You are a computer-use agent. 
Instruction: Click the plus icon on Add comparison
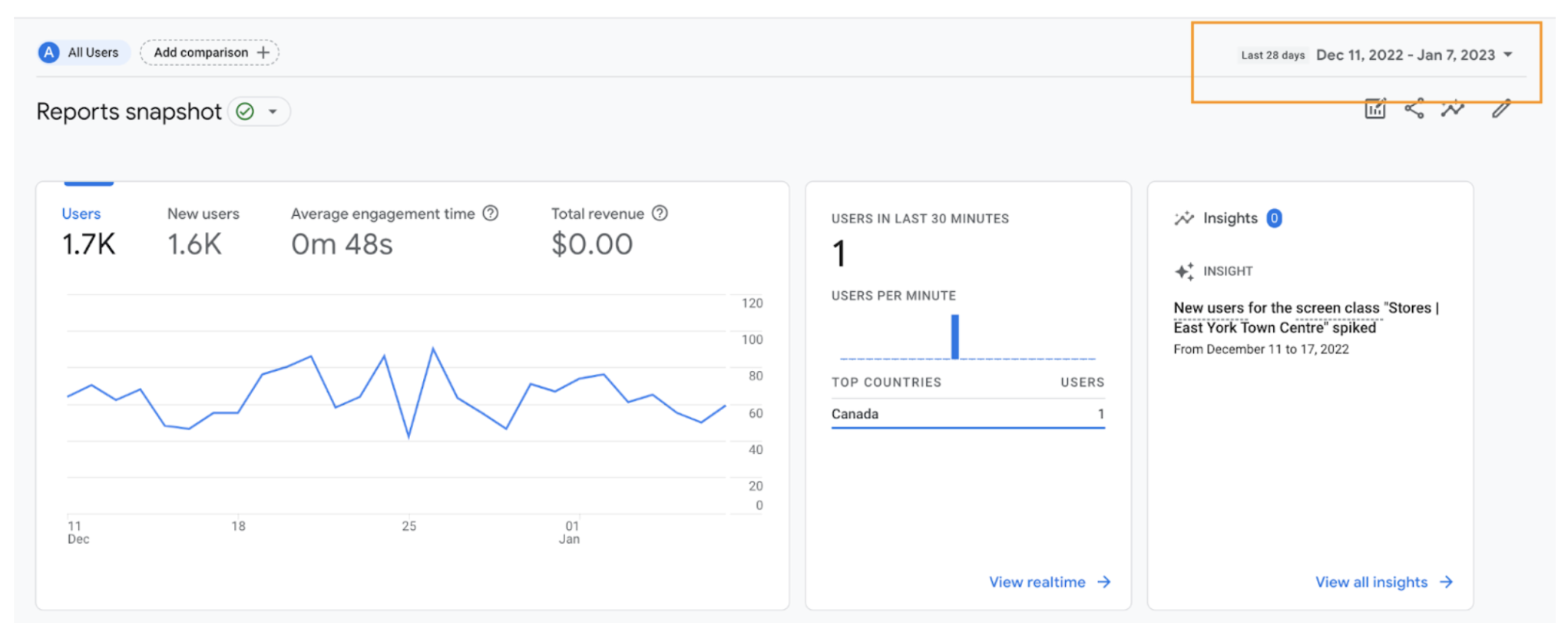pos(263,52)
